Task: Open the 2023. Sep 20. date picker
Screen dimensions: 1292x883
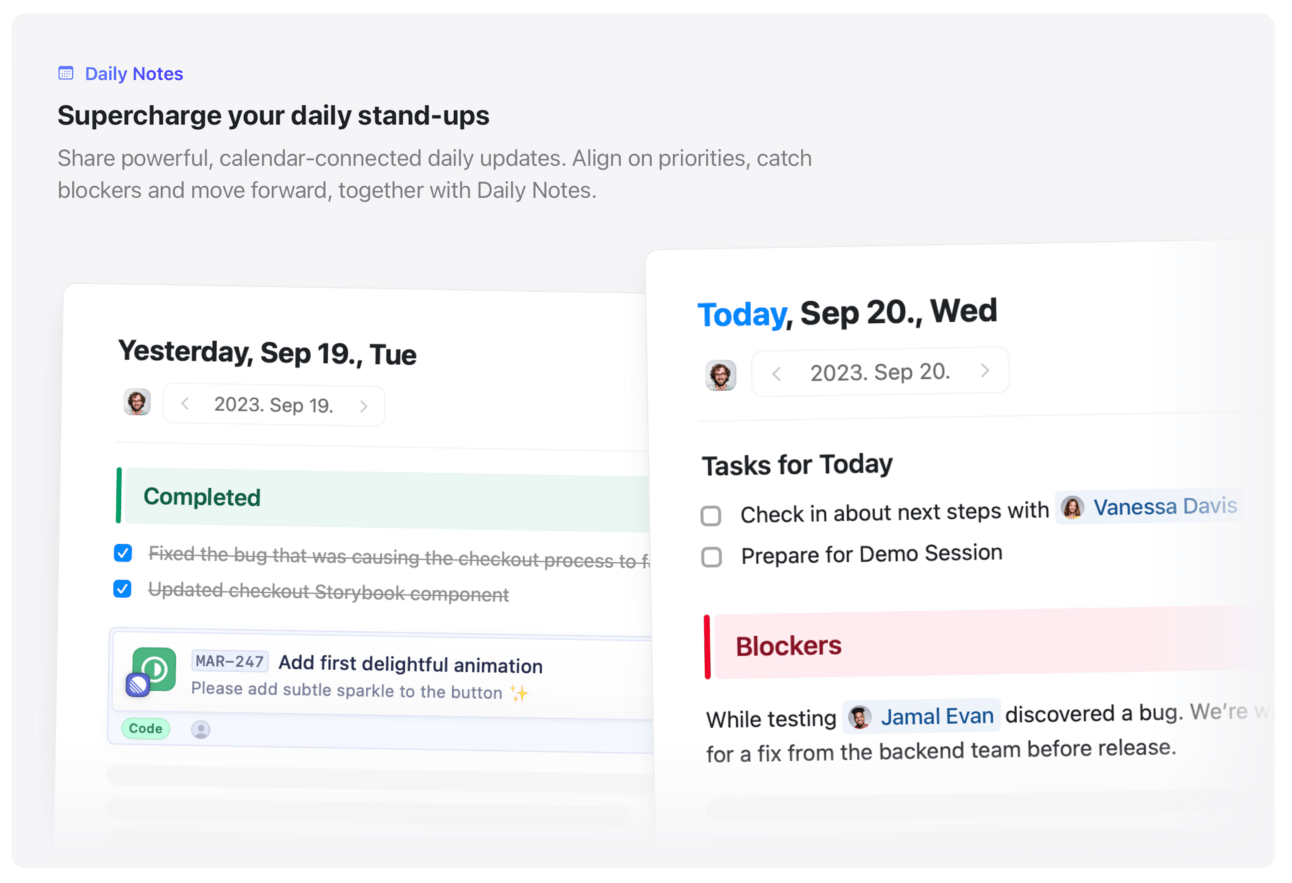Action: 880,372
